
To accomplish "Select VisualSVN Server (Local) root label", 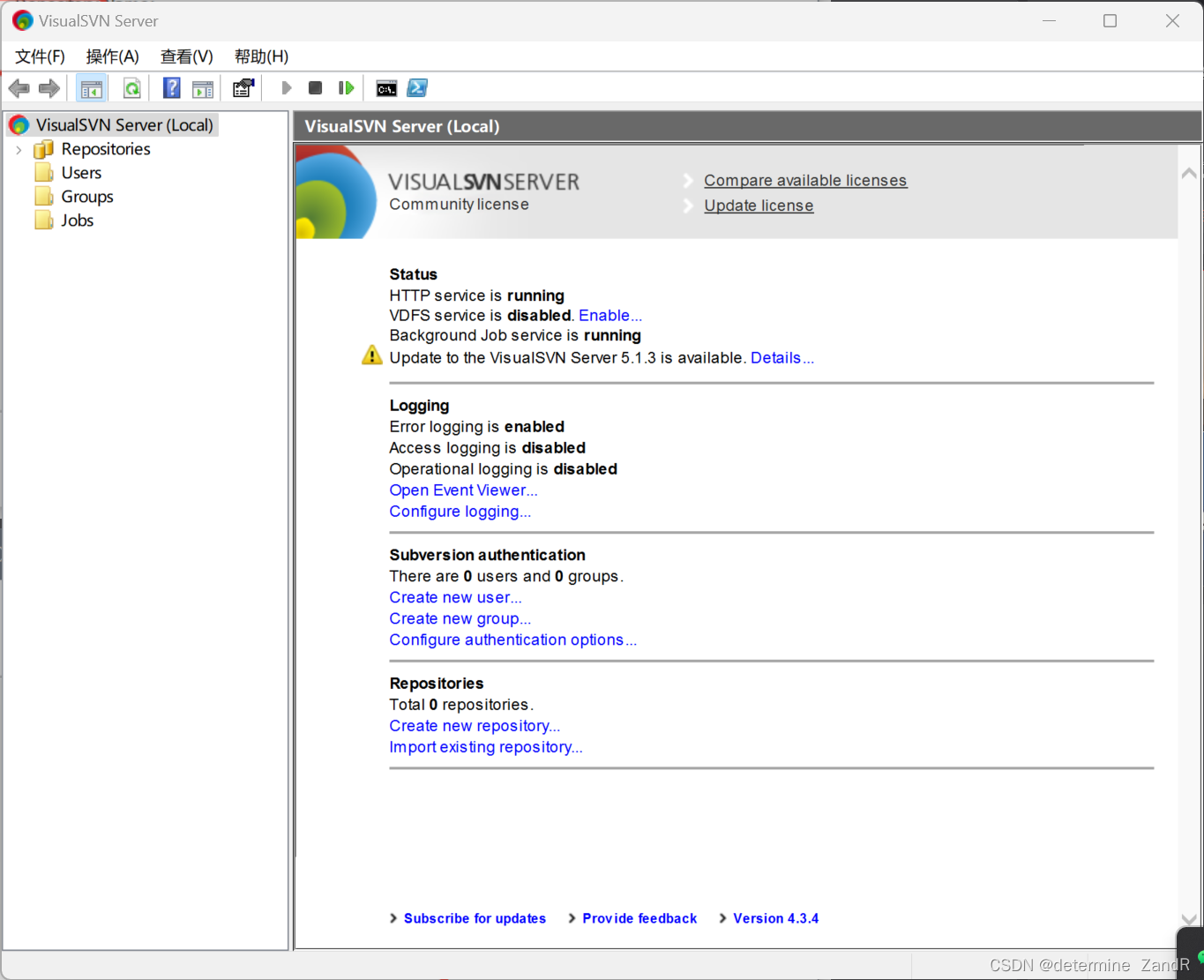I will (x=124, y=125).
